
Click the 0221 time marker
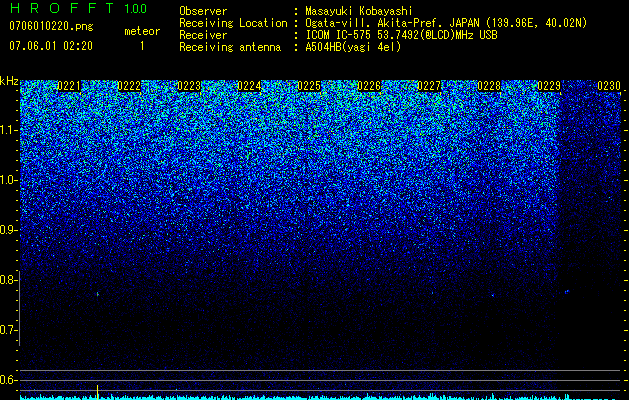pyautogui.click(x=69, y=86)
